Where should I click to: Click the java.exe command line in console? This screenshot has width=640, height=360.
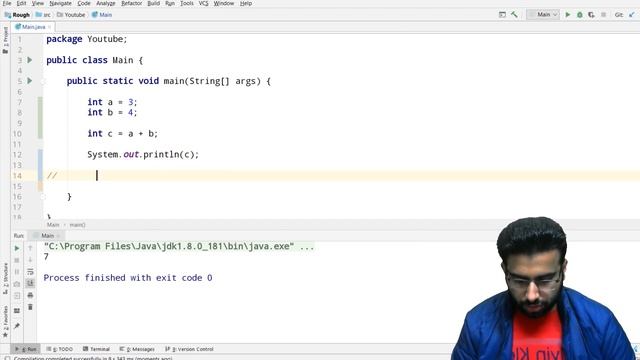tap(179, 247)
